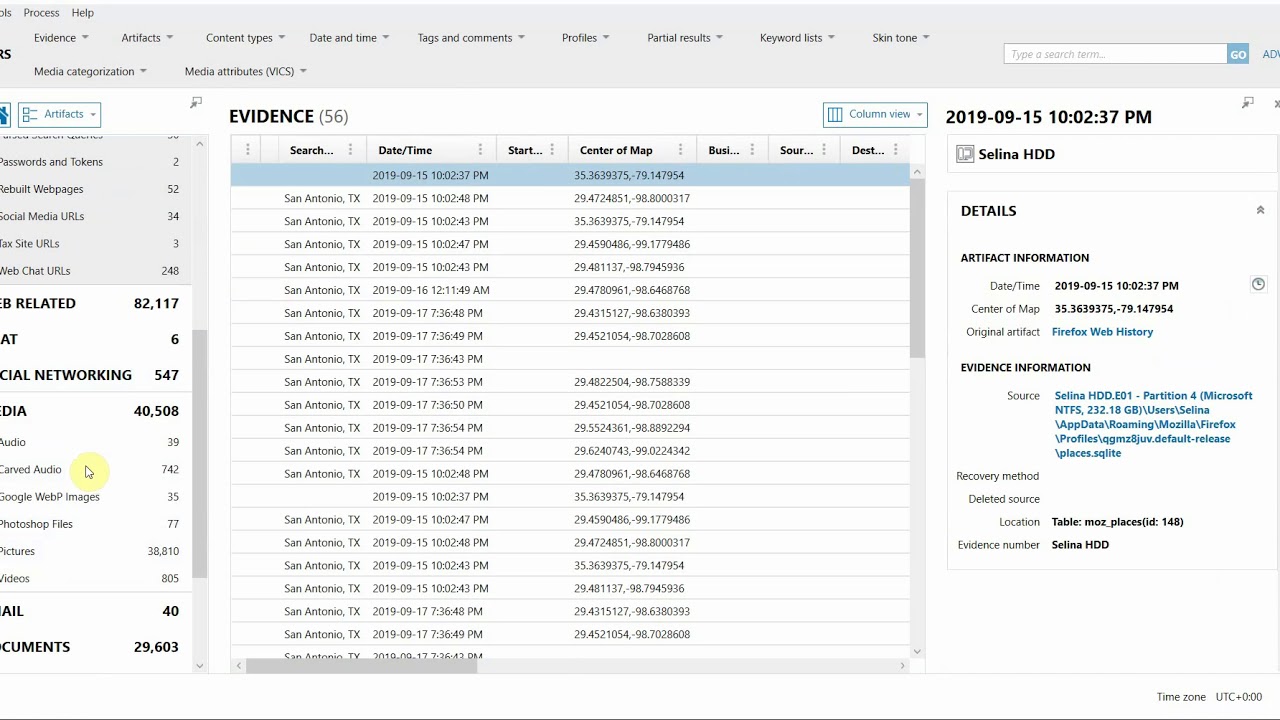This screenshot has width=1280, height=720.
Task: Sort by the Date/Time column header
Action: coord(405,150)
